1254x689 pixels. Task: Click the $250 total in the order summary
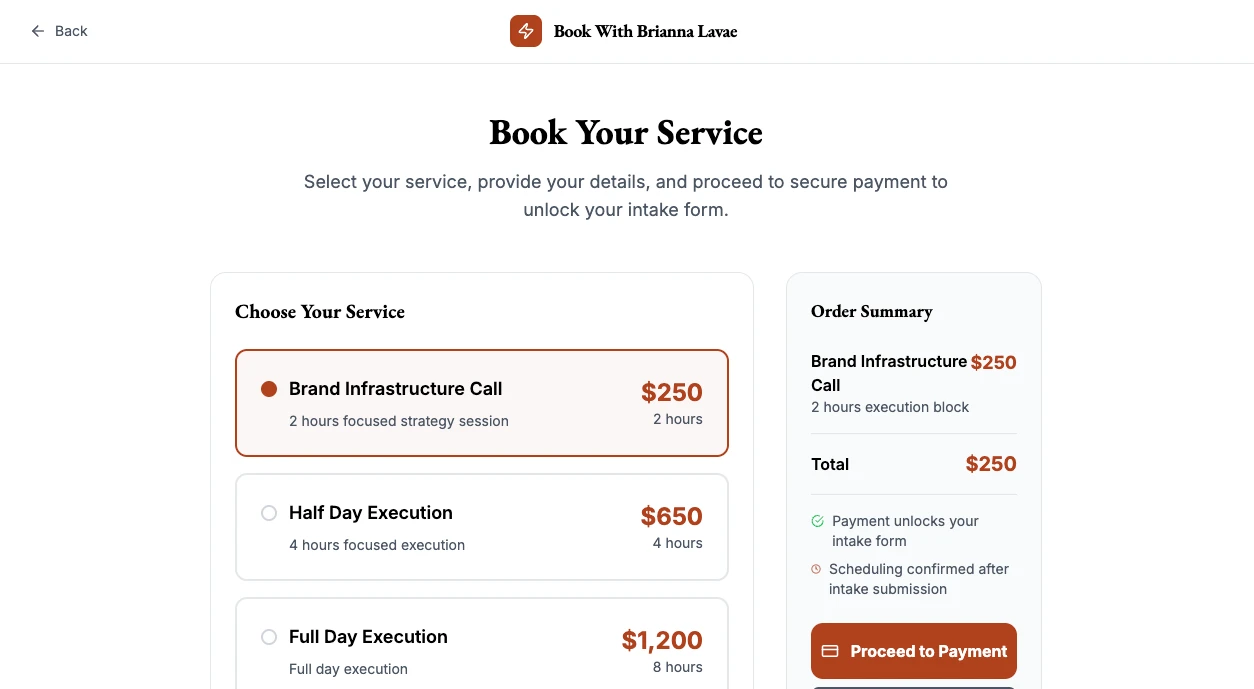(x=990, y=464)
